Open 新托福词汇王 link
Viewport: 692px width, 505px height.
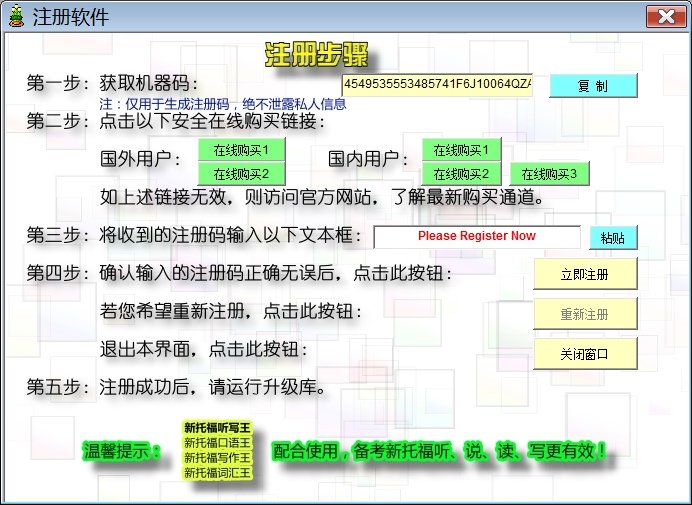pyautogui.click(x=217, y=472)
